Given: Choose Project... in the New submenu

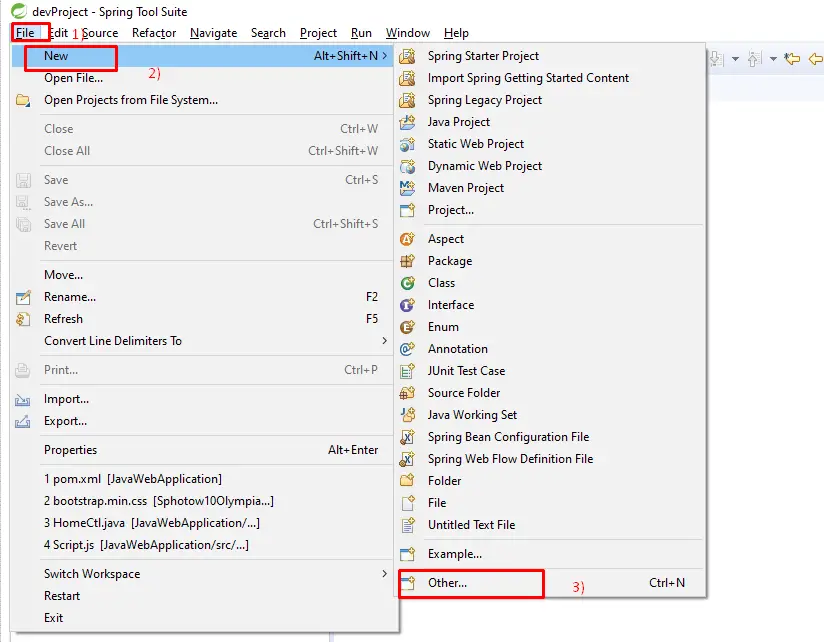Looking at the screenshot, I should pyautogui.click(x=550, y=210).
